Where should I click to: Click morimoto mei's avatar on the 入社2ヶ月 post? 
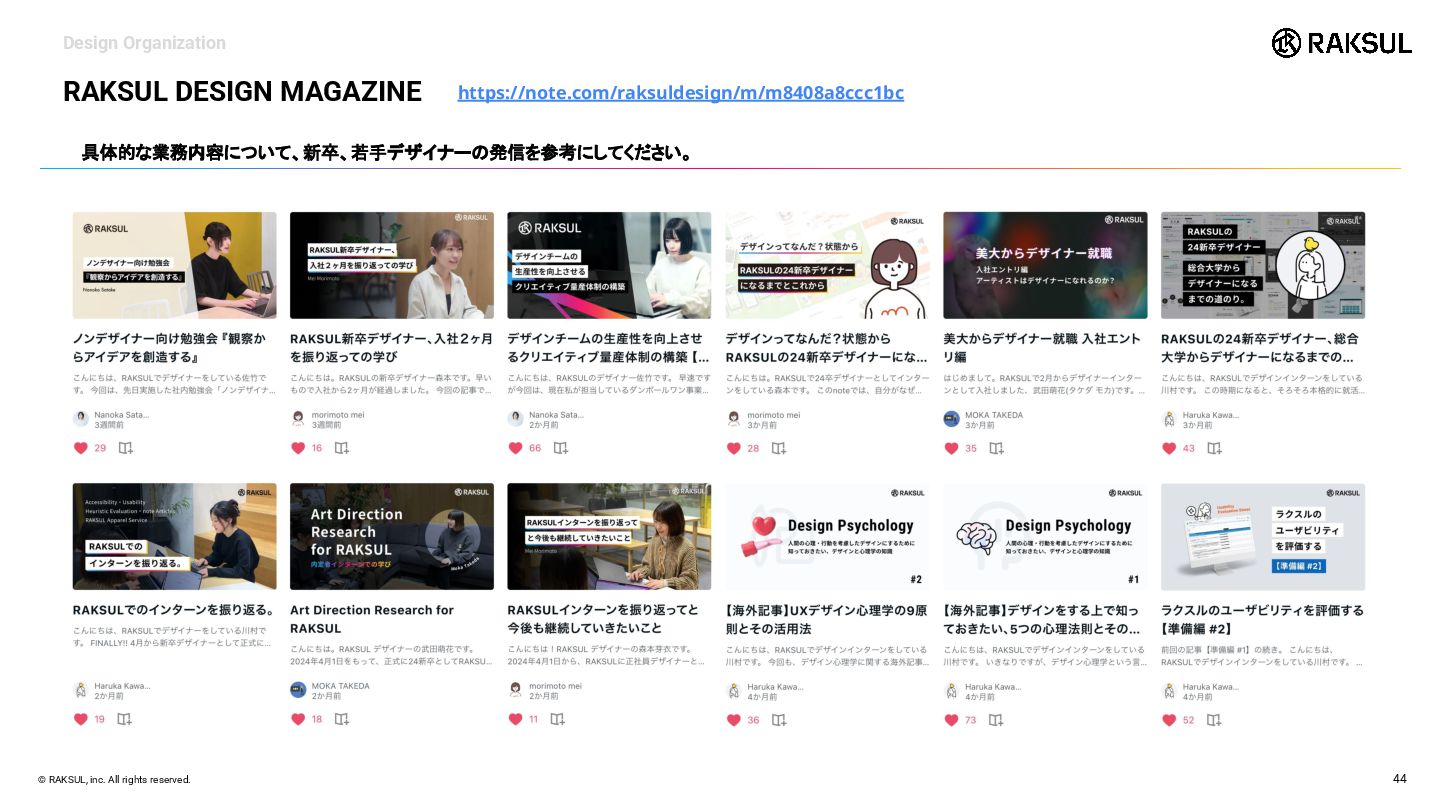(x=298, y=419)
